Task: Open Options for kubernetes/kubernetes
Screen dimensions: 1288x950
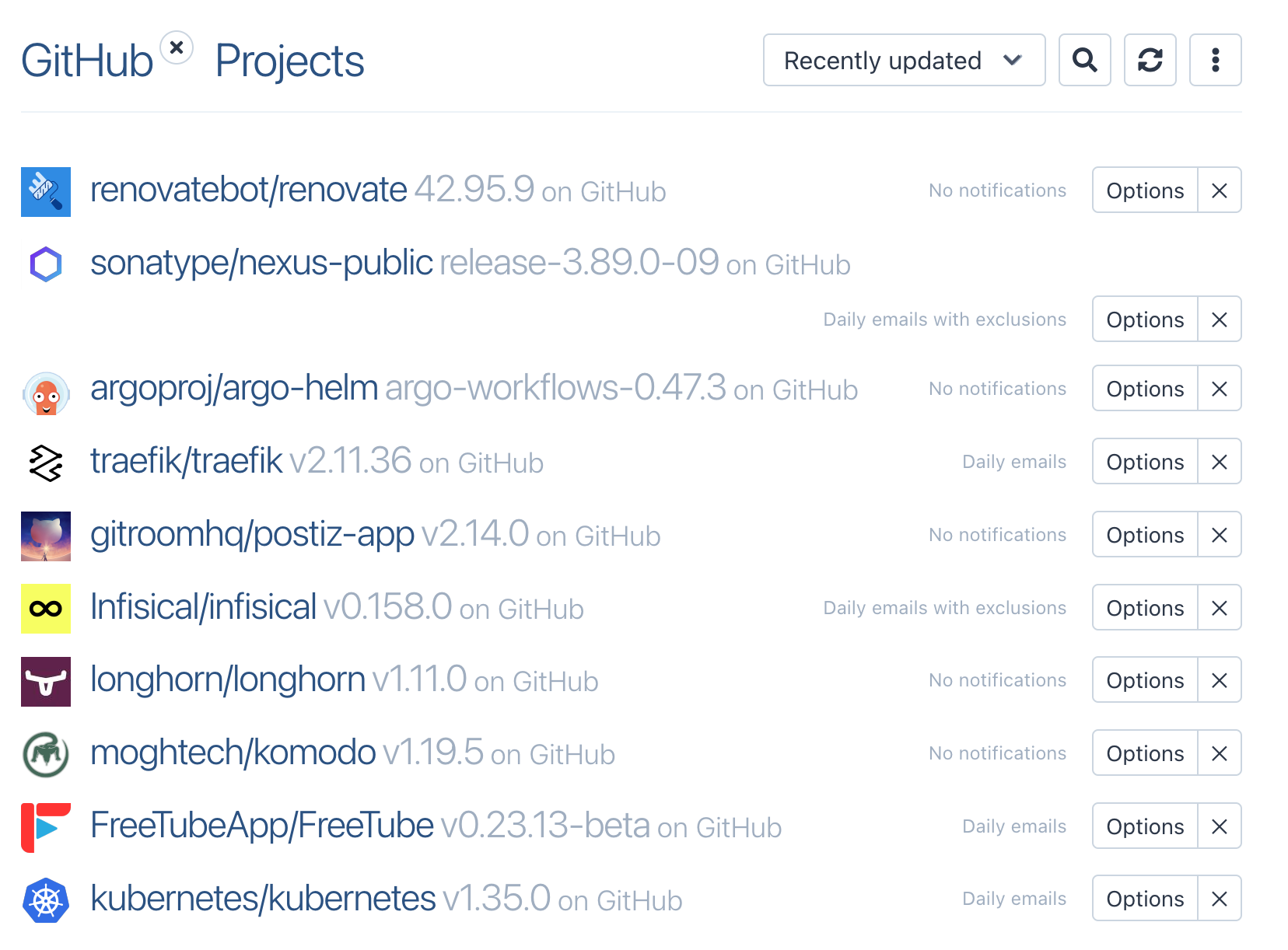Action: click(1144, 899)
